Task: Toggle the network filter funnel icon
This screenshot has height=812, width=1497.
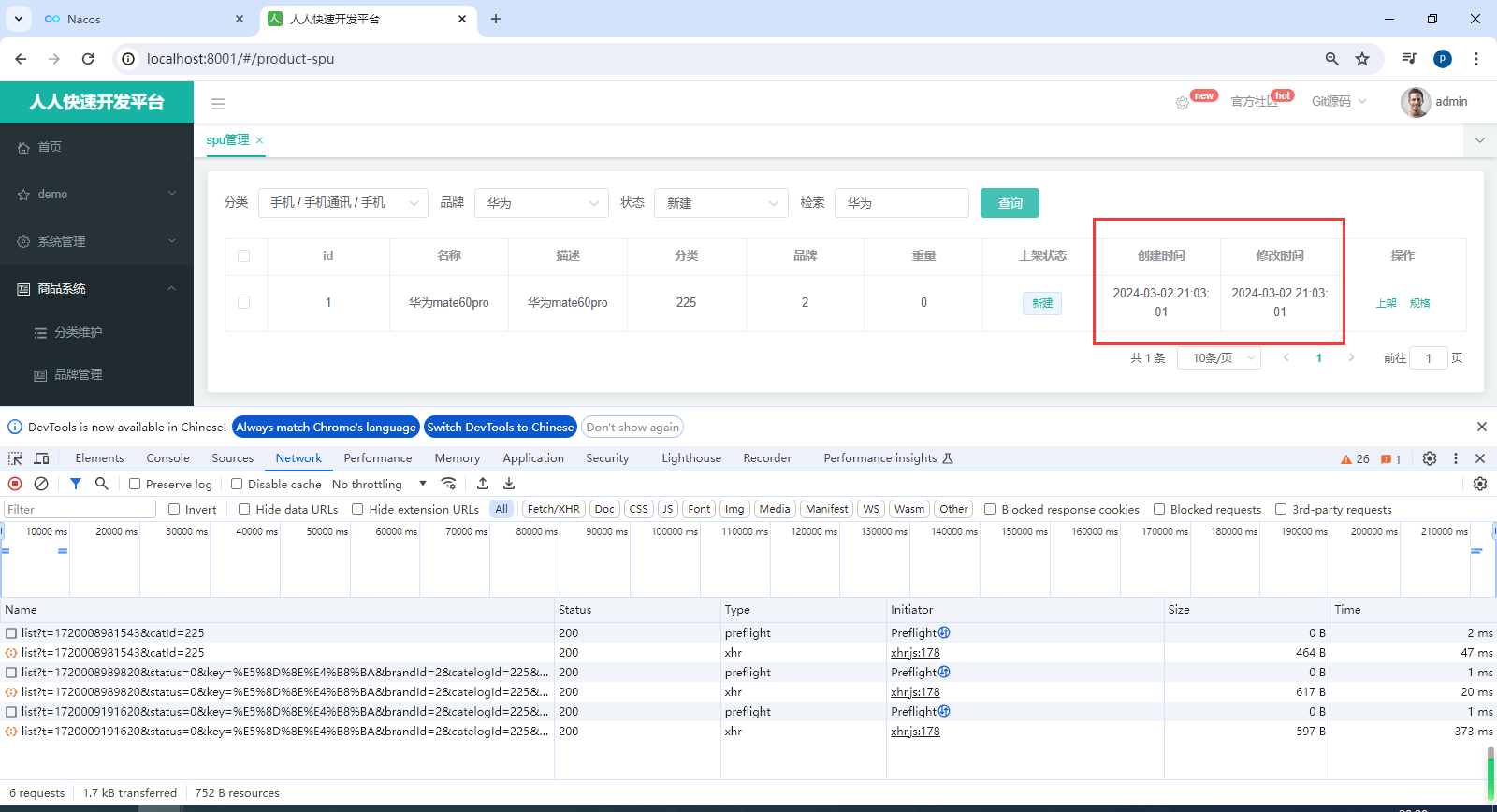Action: (x=76, y=484)
